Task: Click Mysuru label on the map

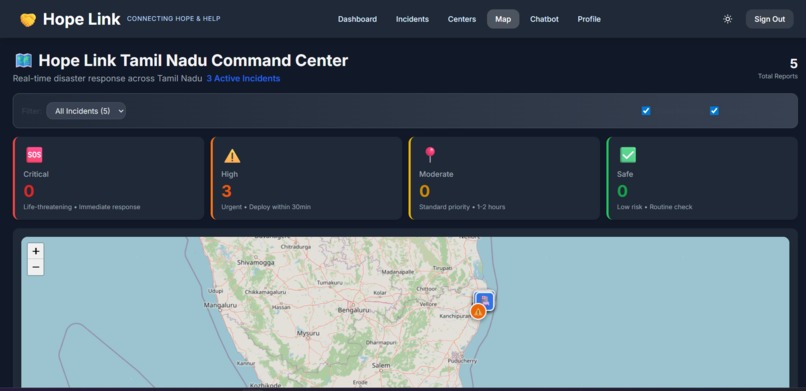Action: 308,333
